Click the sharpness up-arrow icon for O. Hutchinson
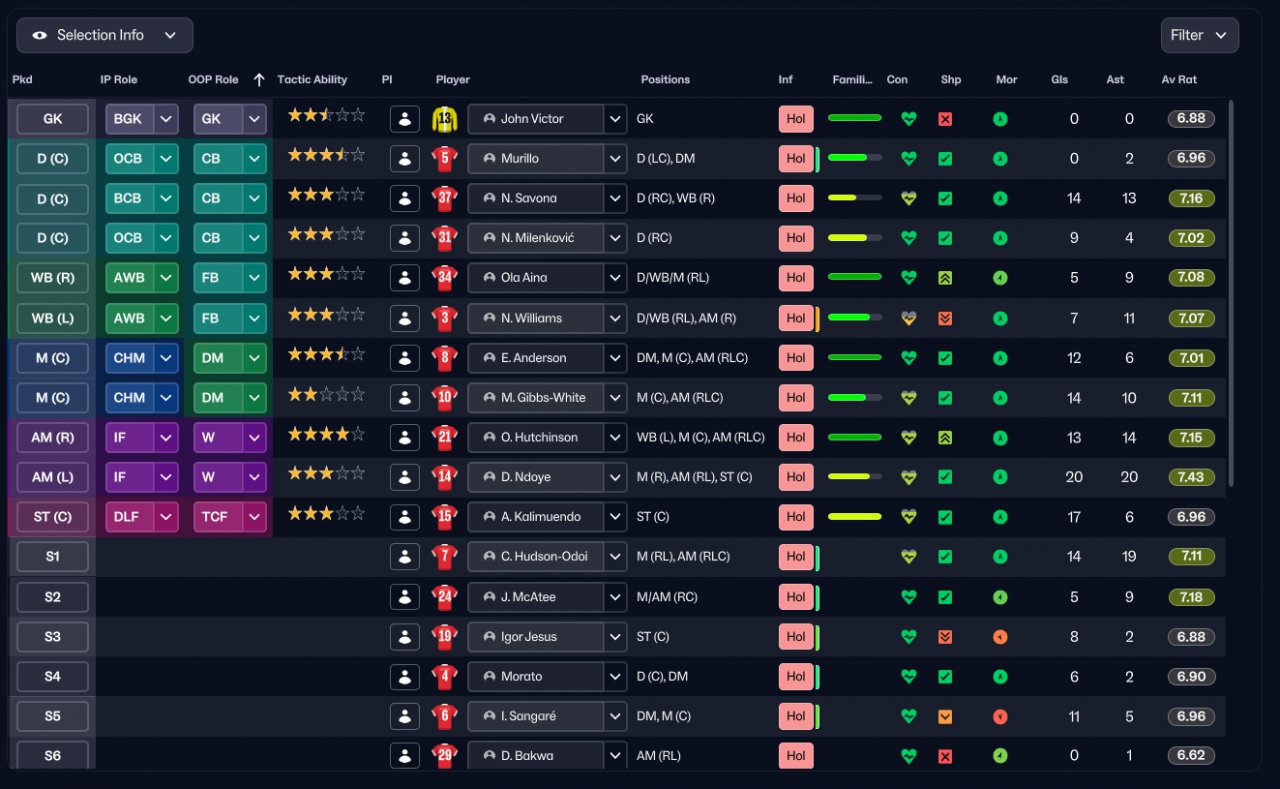This screenshot has height=789, width=1280. tap(945, 437)
